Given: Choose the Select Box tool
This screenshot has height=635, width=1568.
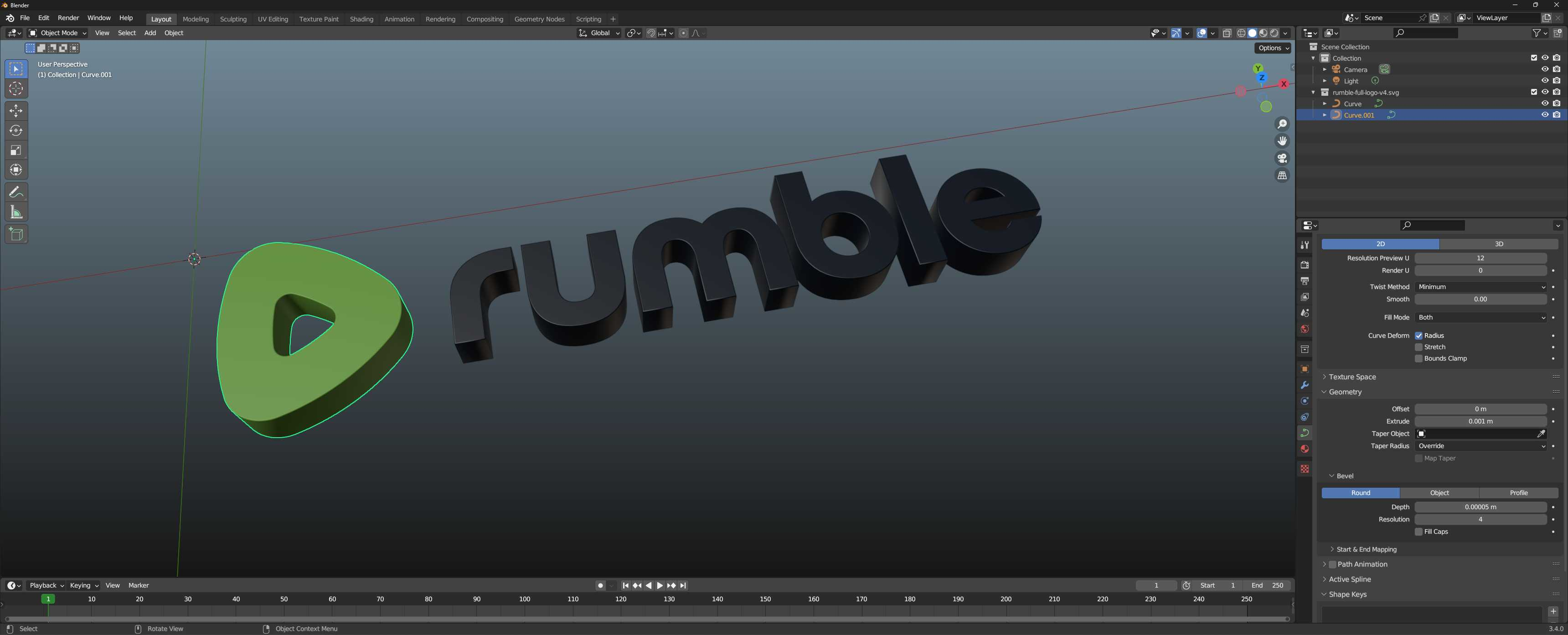Looking at the screenshot, I should tap(16, 69).
